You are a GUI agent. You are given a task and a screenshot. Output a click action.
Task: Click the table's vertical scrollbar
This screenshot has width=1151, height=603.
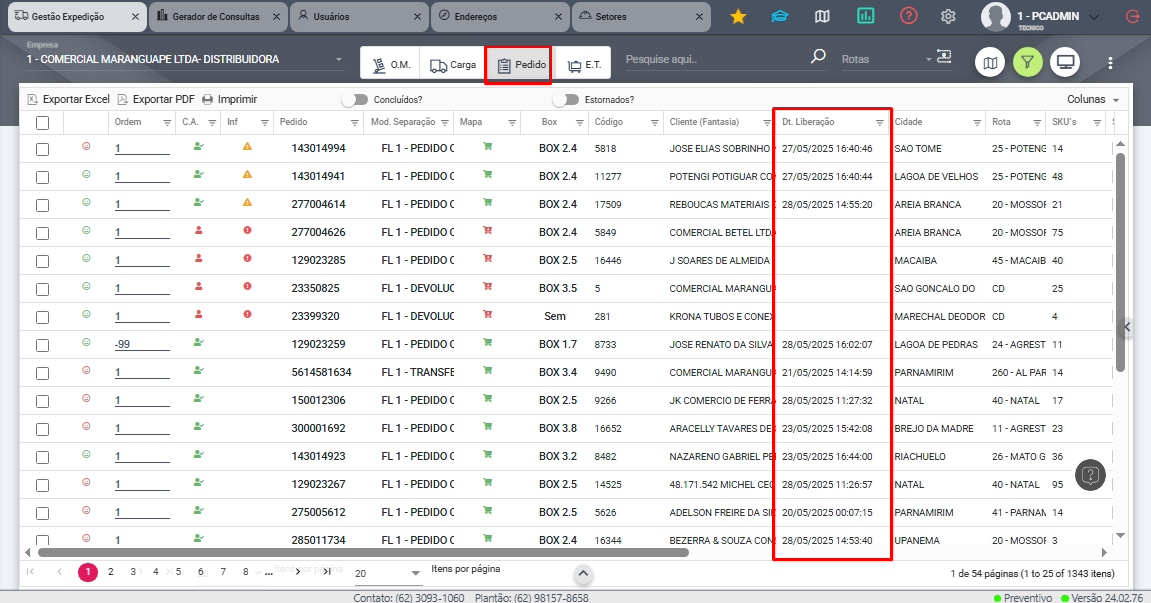1120,261
